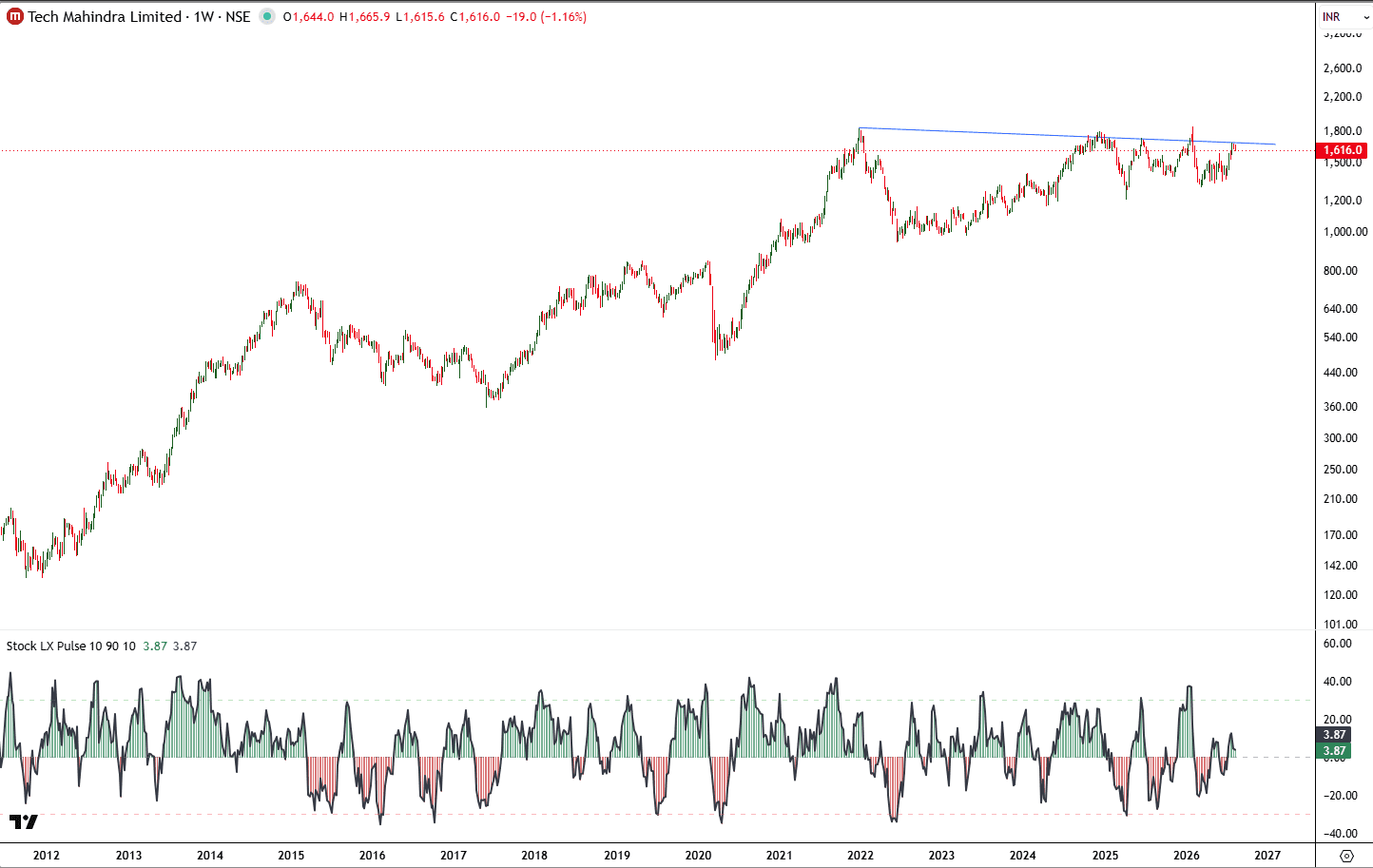
Task: Click the 101.00 price scale label
Action: [1341, 625]
